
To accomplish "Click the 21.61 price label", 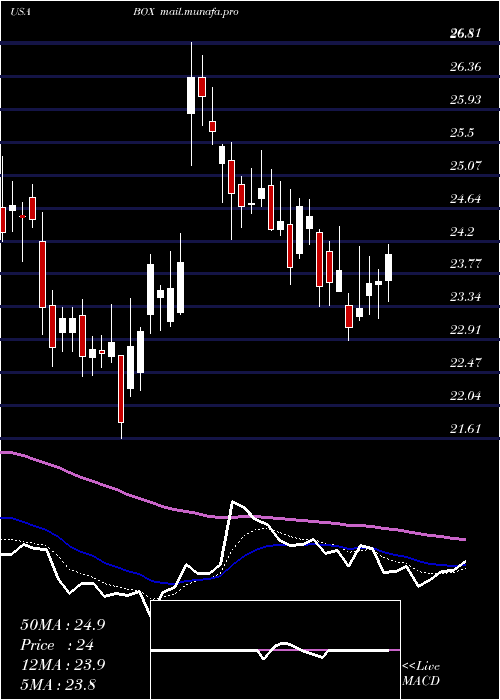I will pyautogui.click(x=466, y=429).
